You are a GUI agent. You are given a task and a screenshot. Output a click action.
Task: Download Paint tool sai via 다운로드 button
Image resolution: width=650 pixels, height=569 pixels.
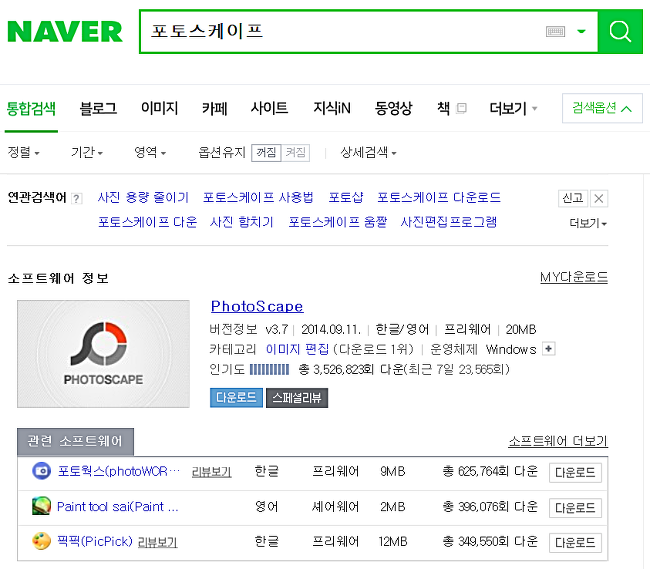pos(575,508)
